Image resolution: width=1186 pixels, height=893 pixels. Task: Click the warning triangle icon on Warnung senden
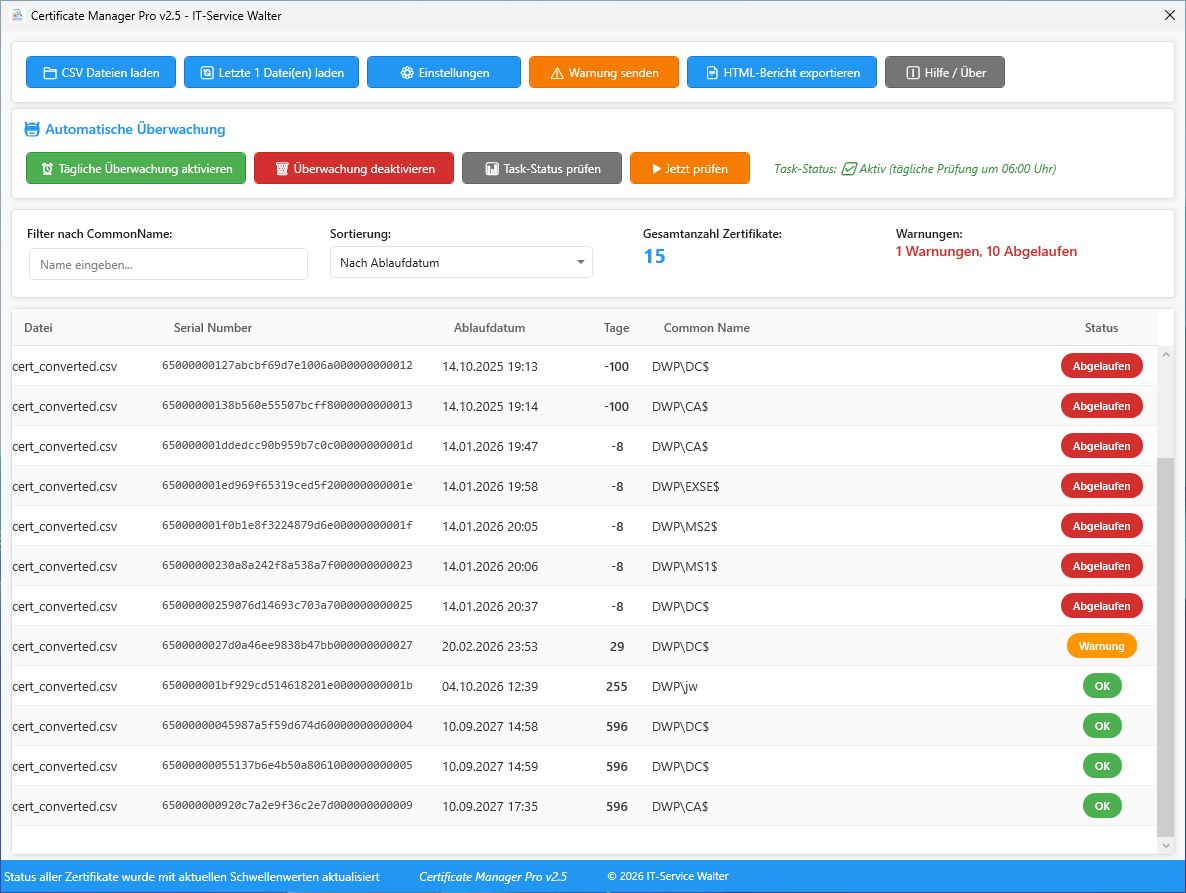[557, 73]
